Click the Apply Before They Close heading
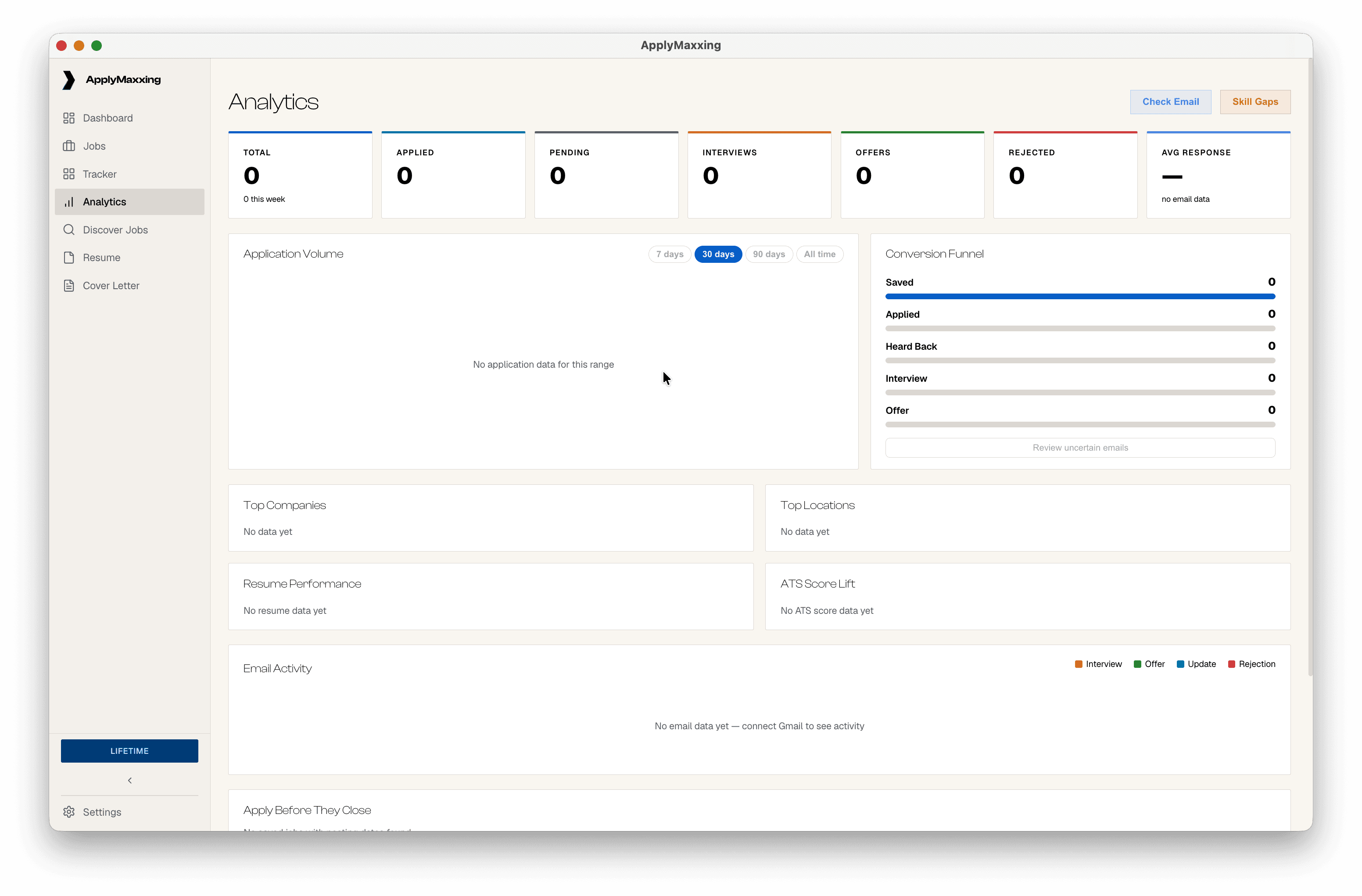Viewport: 1362px width, 896px height. (307, 810)
